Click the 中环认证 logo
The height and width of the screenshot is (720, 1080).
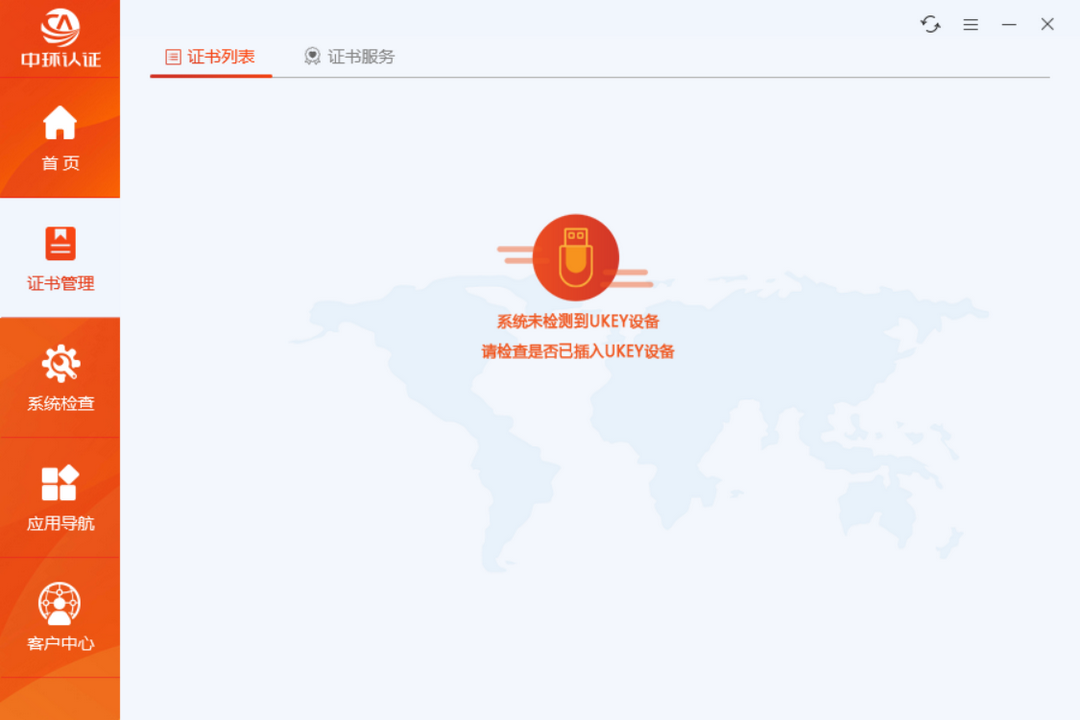(60, 35)
